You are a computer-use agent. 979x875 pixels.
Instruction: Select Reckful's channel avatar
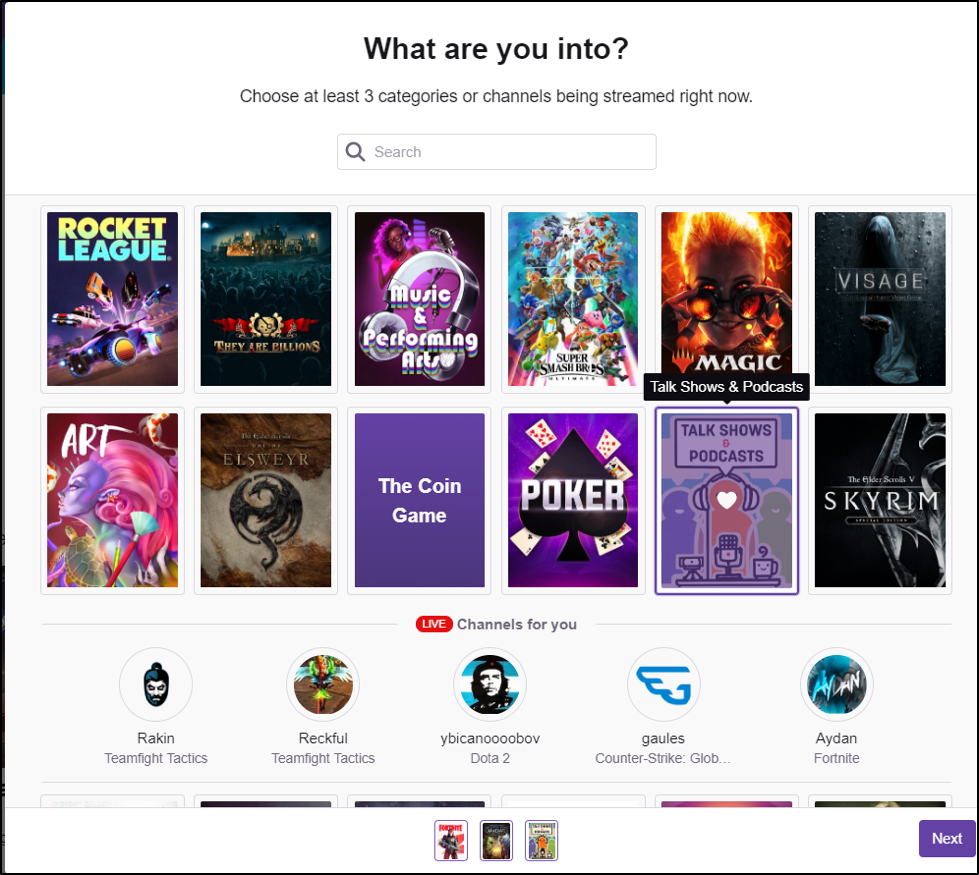(x=323, y=685)
